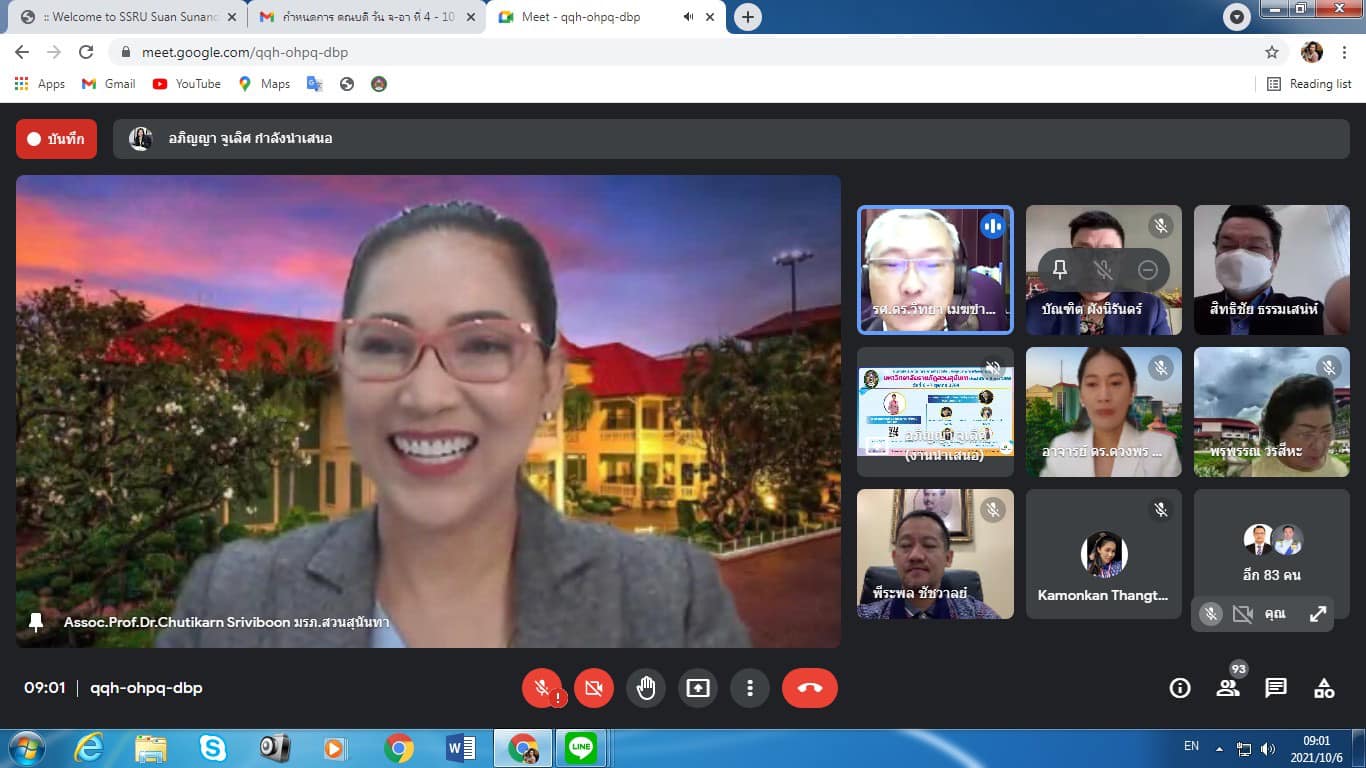Expand the Chrome profile dropdown arrow
Image resolution: width=1366 pixels, height=768 pixels.
click(1237, 17)
